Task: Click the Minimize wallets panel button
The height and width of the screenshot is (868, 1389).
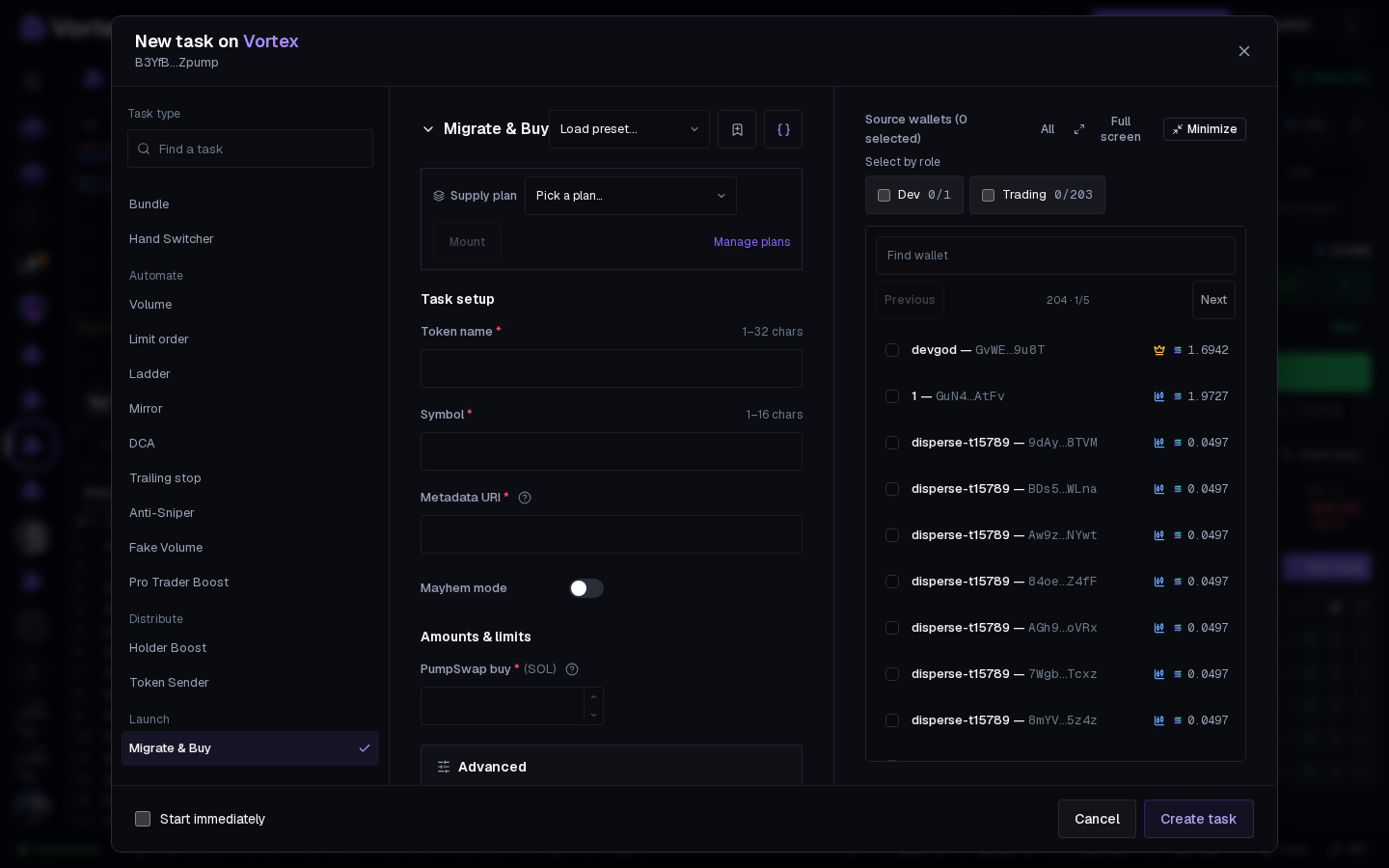Action: pyautogui.click(x=1205, y=129)
